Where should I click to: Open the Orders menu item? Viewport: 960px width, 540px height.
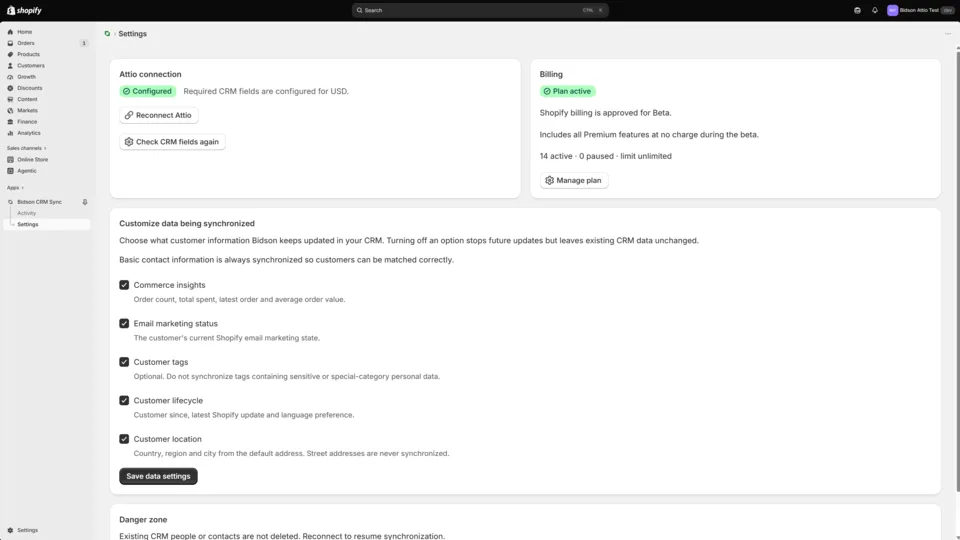[x=47, y=43]
